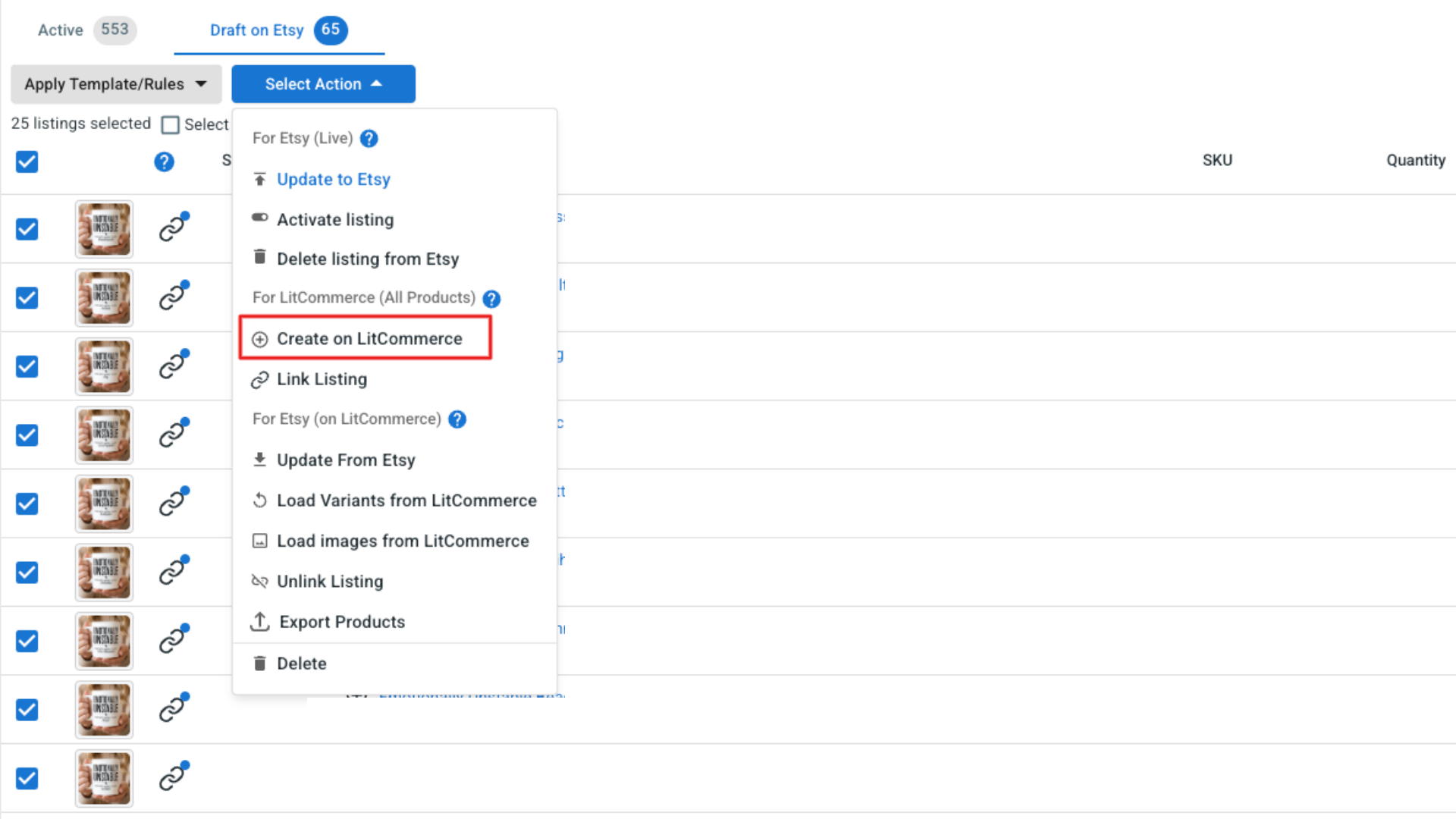Open the fourth listing's mug thumbnail
This screenshot has height=819, width=1456.
point(104,435)
